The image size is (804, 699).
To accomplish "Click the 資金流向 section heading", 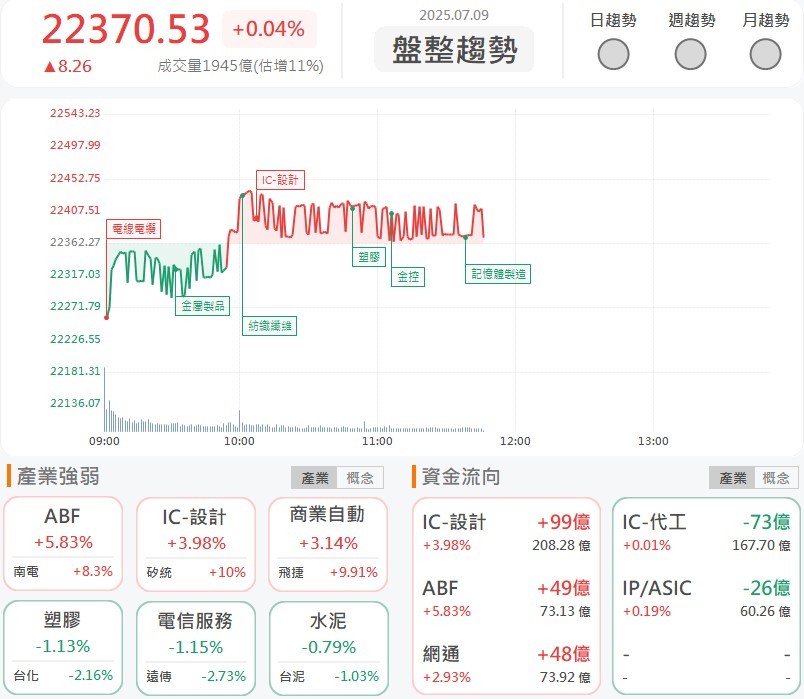I will pos(460,476).
